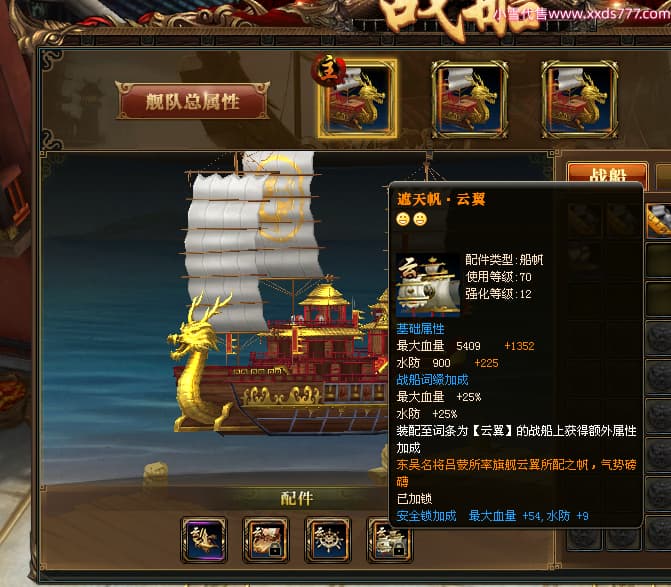Image resolution: width=671 pixels, height=587 pixels.
Task: Open the 舰队总属性 fleet attributes panel
Action: pyautogui.click(x=192, y=101)
